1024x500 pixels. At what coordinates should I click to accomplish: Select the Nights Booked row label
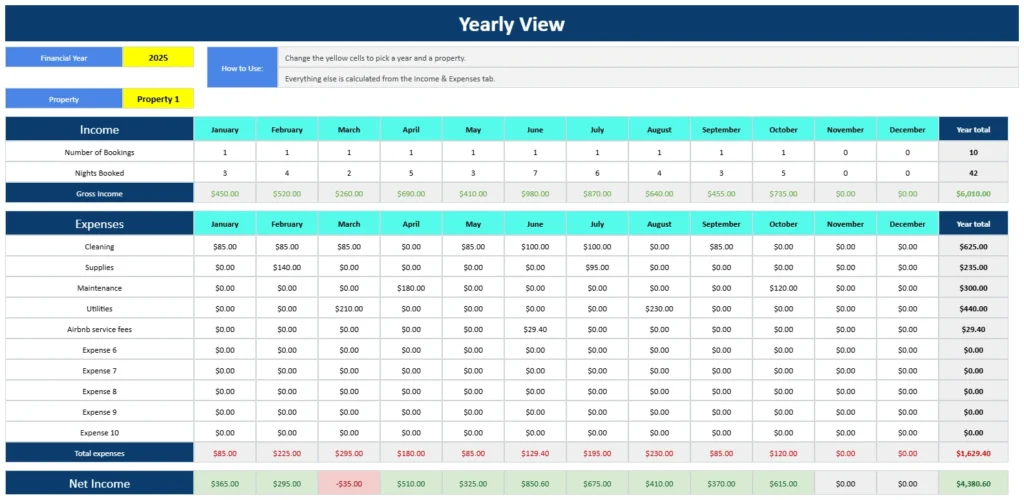99,173
